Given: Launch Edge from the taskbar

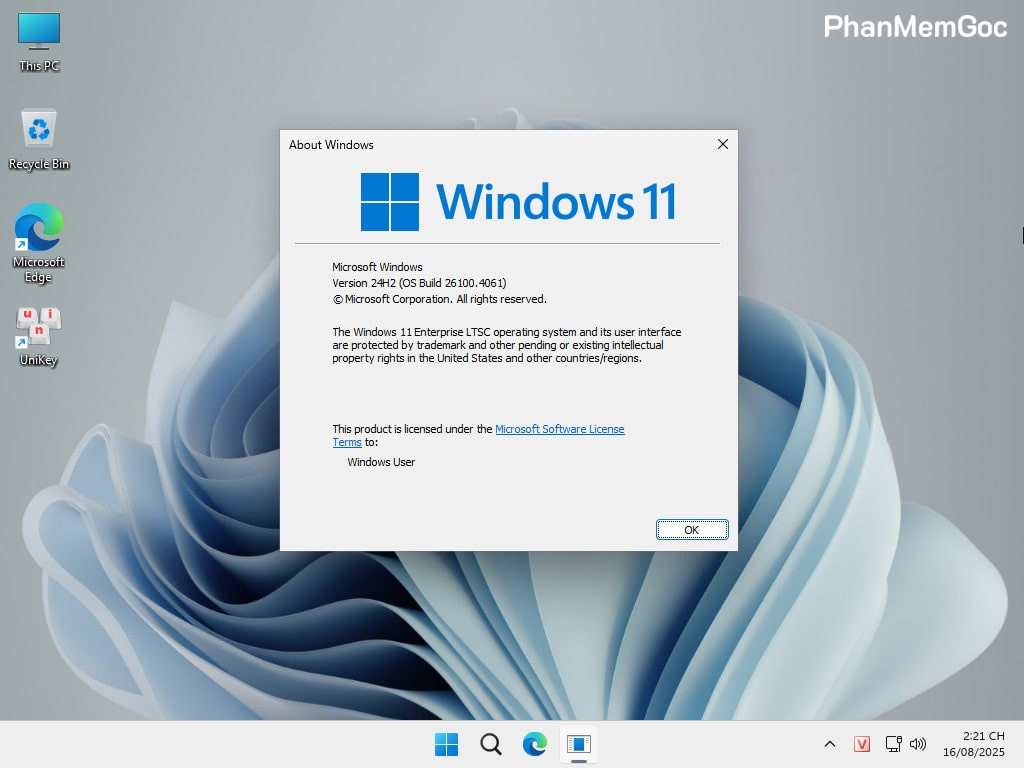Looking at the screenshot, I should [x=534, y=744].
